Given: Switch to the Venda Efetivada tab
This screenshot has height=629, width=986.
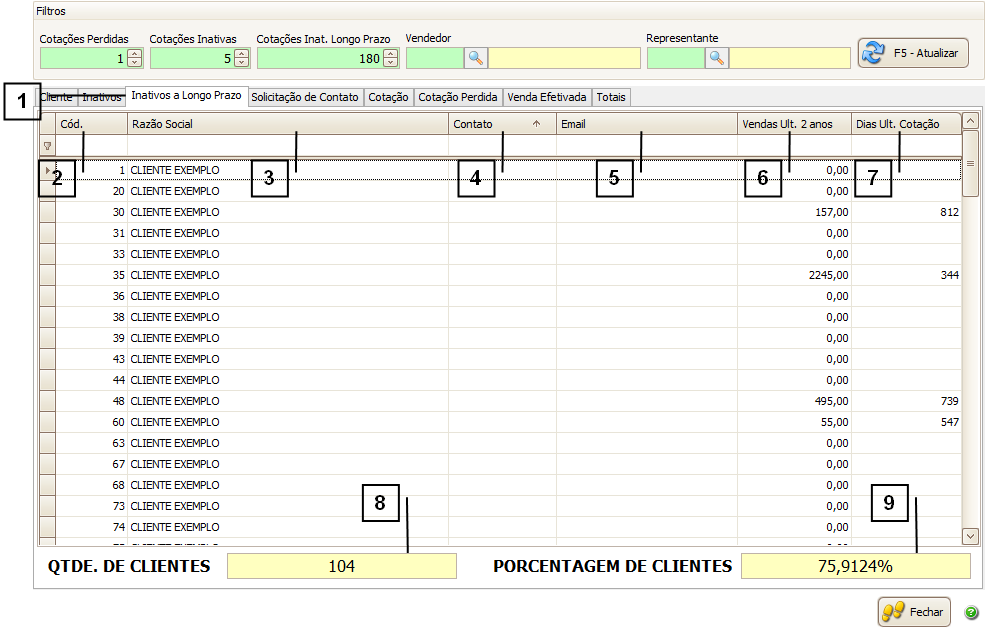Looking at the screenshot, I should tap(547, 97).
